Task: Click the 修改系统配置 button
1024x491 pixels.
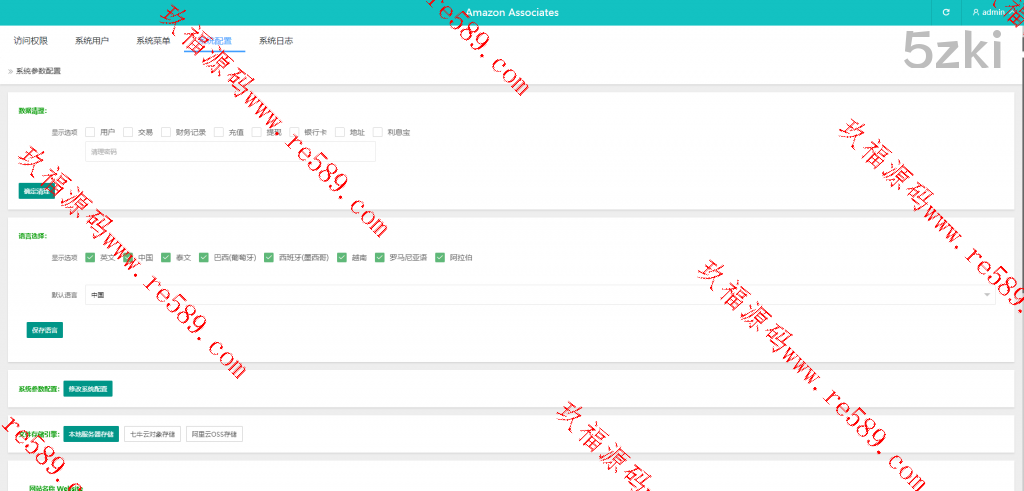Action: [89, 389]
